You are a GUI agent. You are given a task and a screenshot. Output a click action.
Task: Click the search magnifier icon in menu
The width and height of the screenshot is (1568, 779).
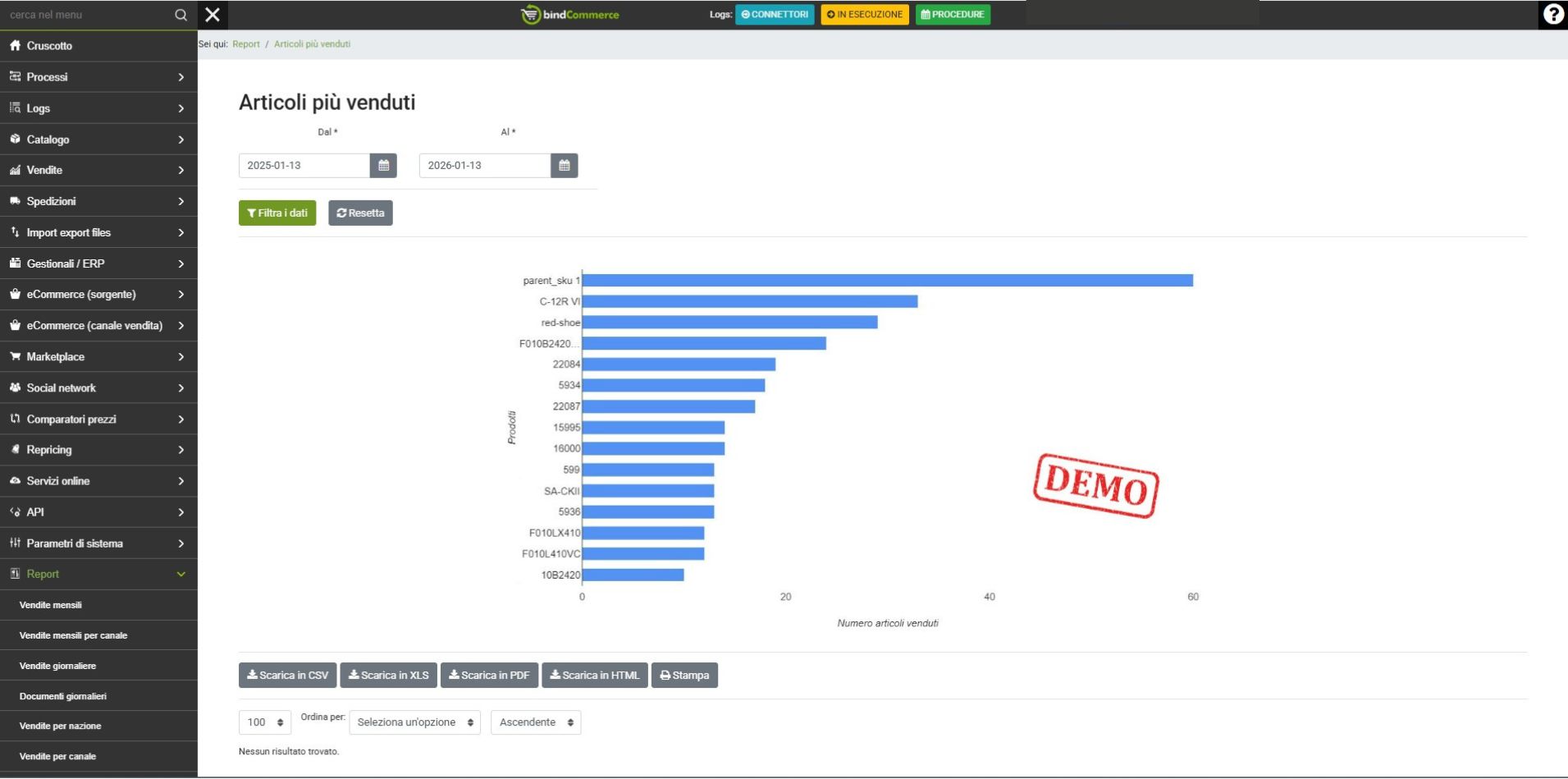181,15
